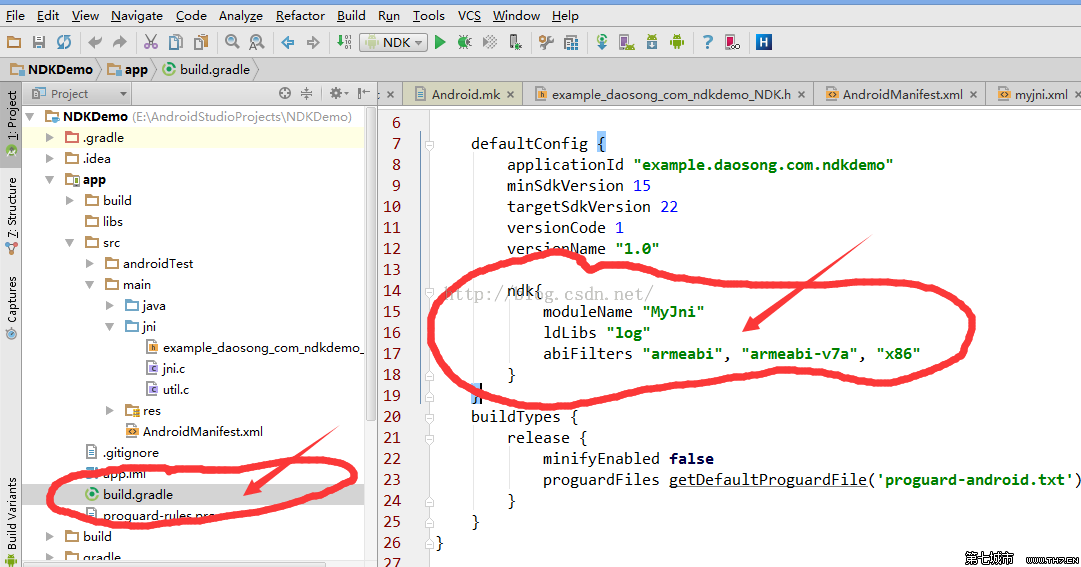Navigate forward with the right arrow
1081x567 pixels.
(x=313, y=43)
